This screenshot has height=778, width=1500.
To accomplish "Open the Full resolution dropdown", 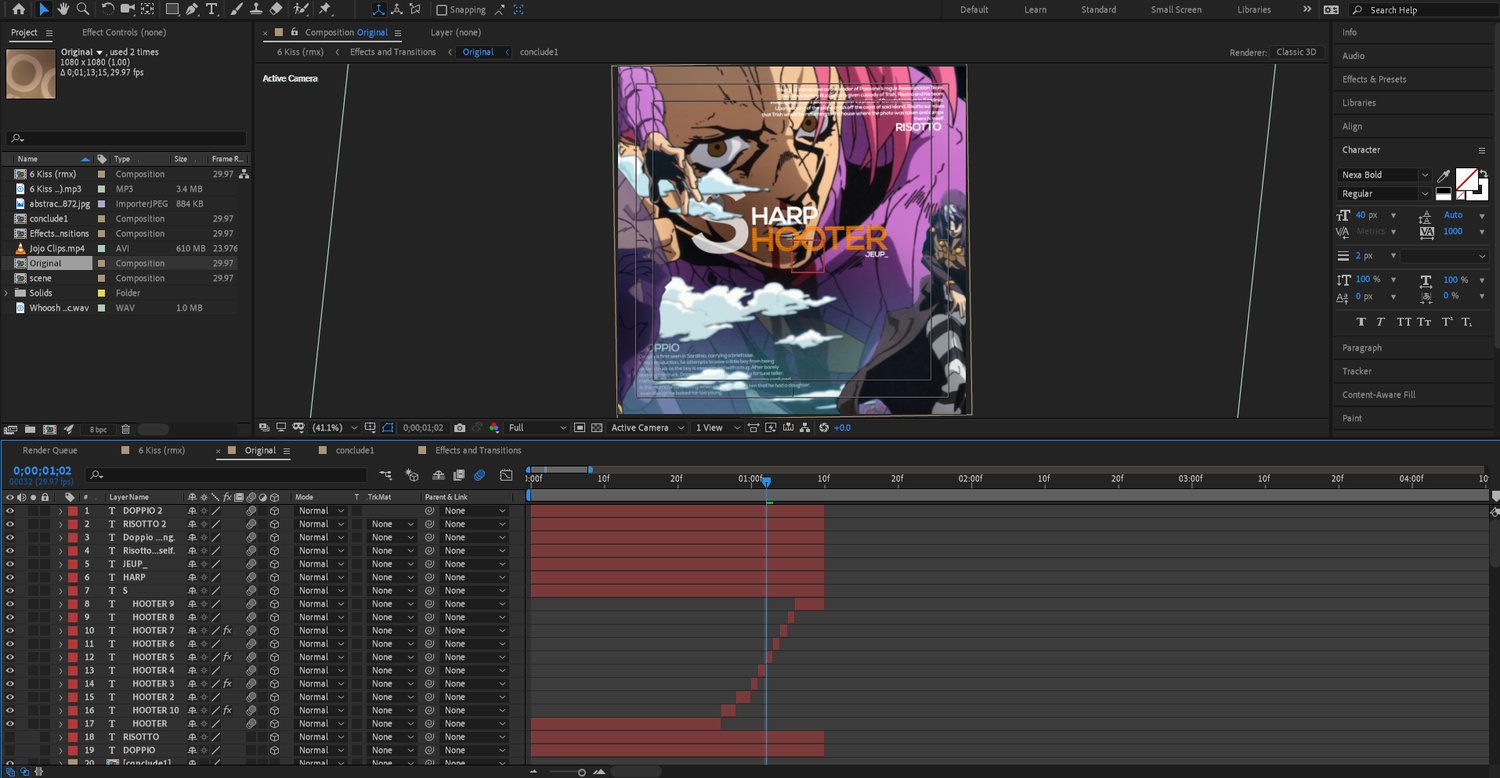I will 538,428.
